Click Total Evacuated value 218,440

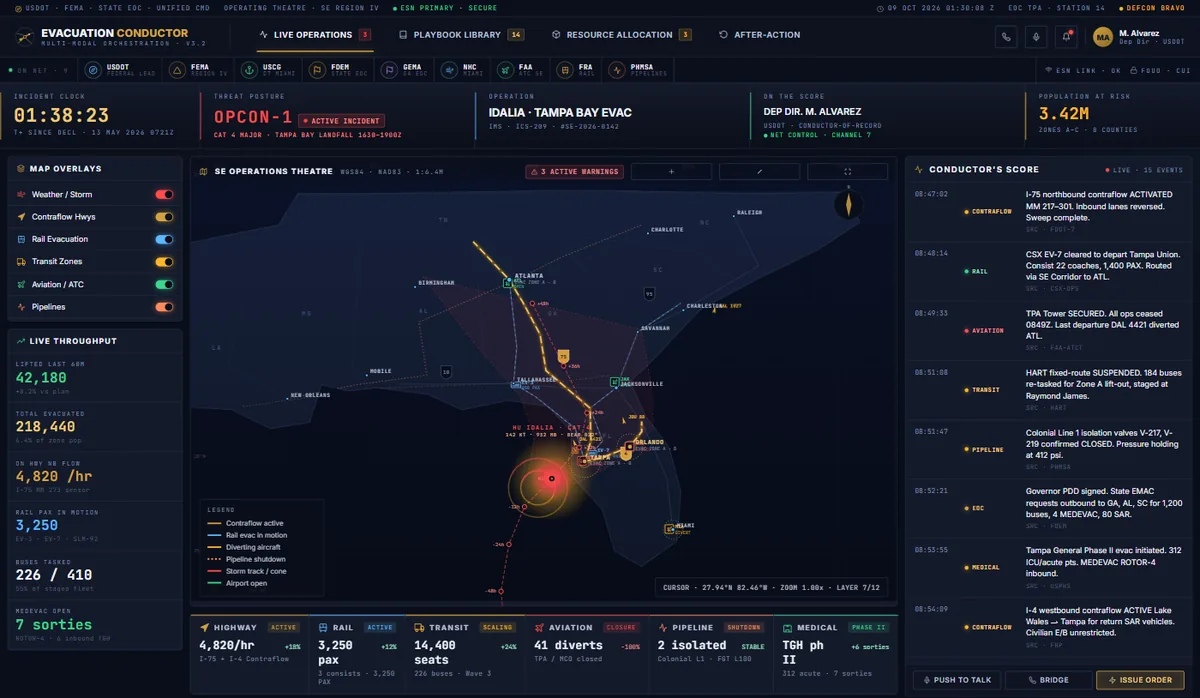[x=47, y=427]
